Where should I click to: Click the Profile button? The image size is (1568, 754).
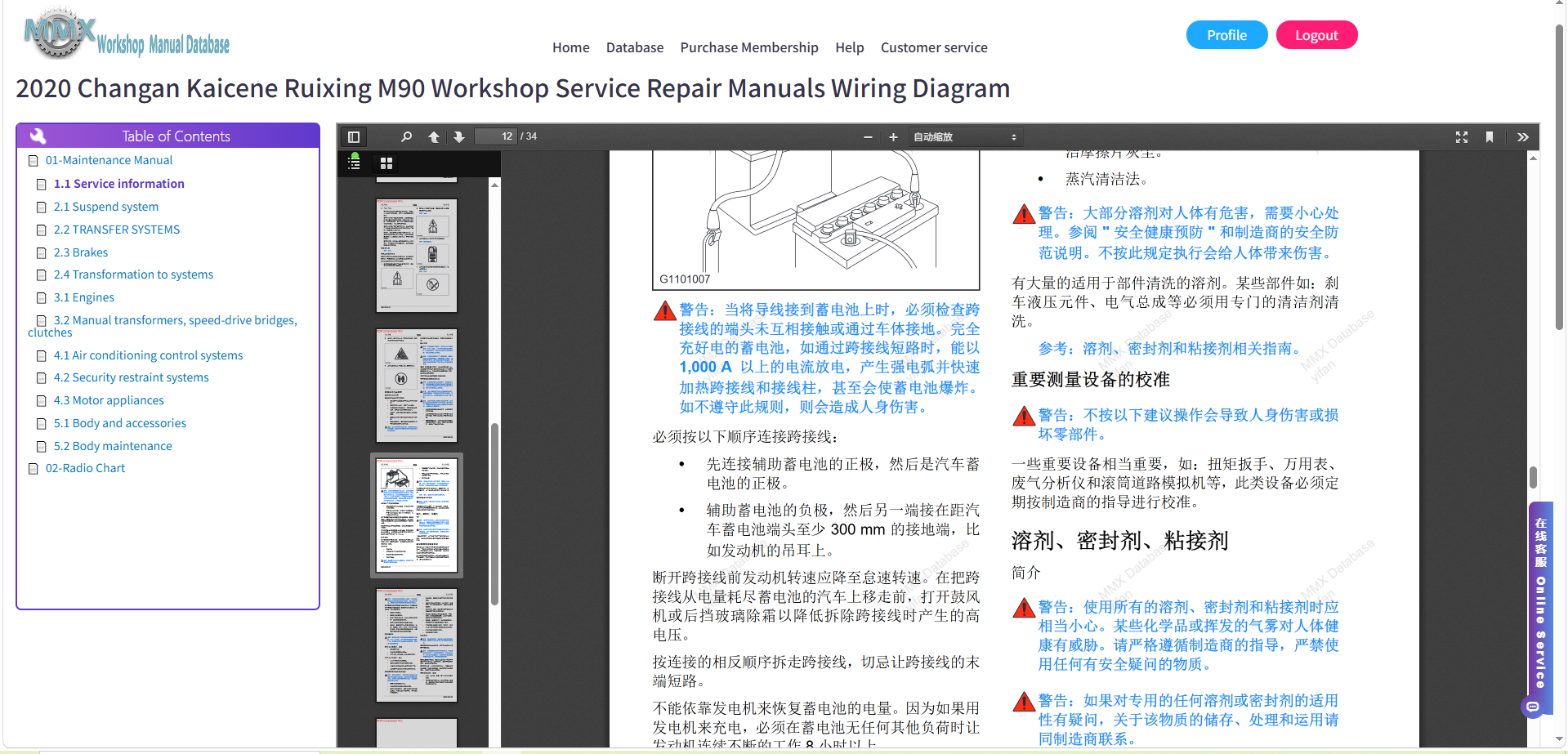1226,35
